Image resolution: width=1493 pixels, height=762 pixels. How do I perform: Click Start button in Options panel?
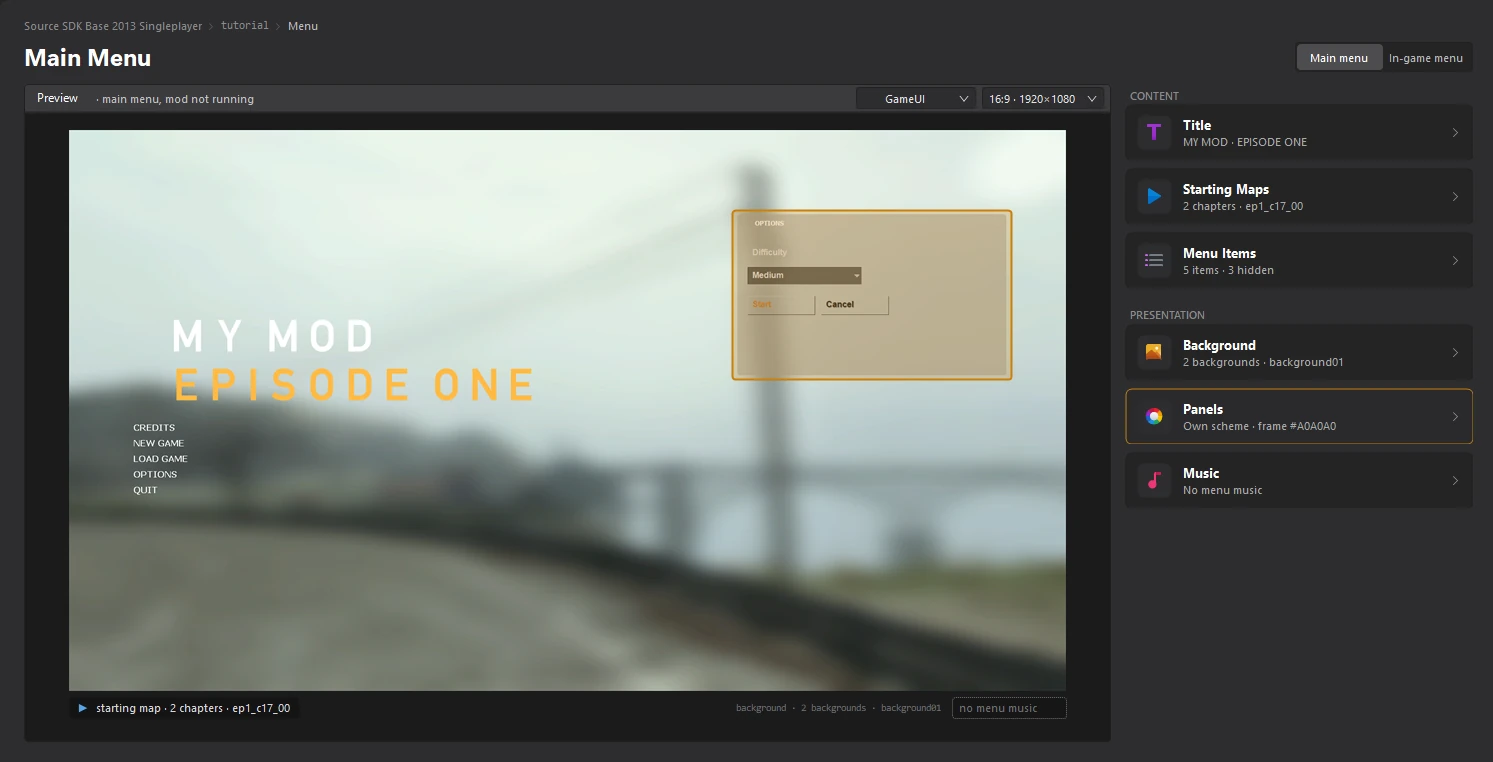[781, 305]
